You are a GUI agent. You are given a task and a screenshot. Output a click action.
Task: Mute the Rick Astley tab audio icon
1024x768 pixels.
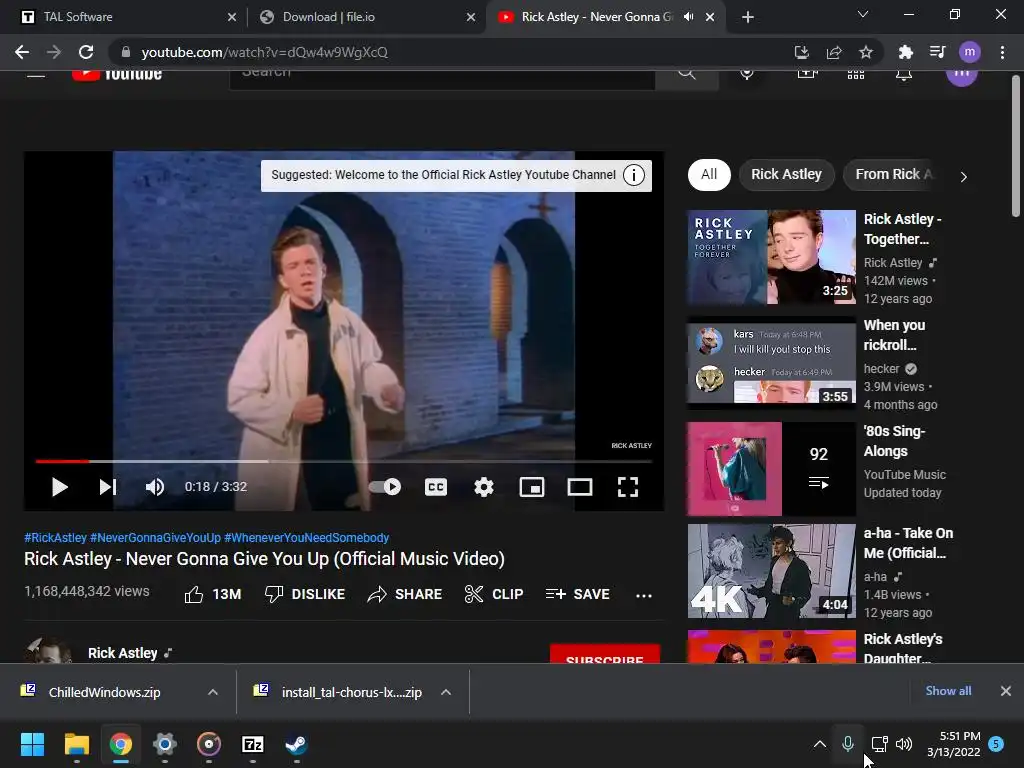pyautogui.click(x=688, y=17)
